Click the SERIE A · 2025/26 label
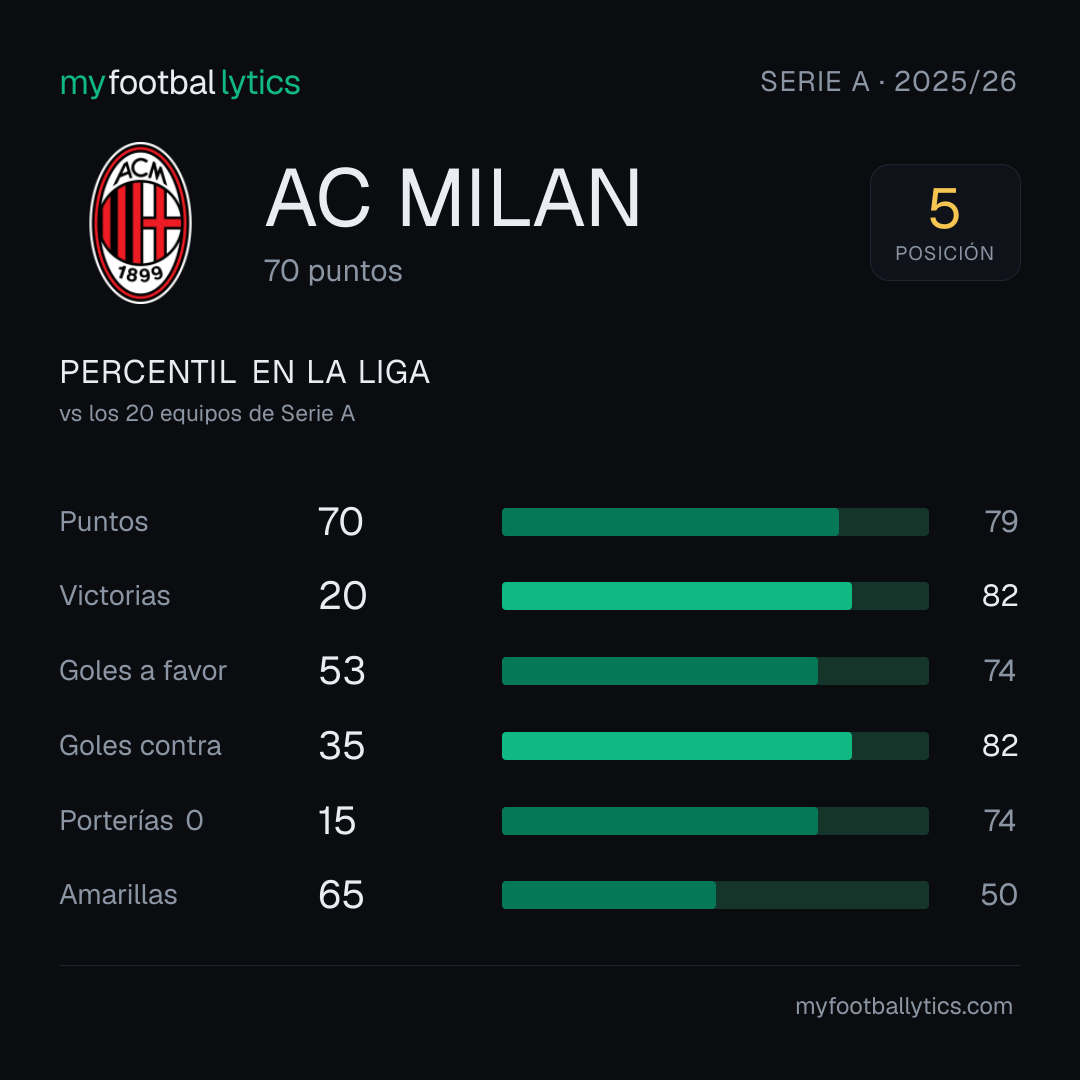 (888, 82)
